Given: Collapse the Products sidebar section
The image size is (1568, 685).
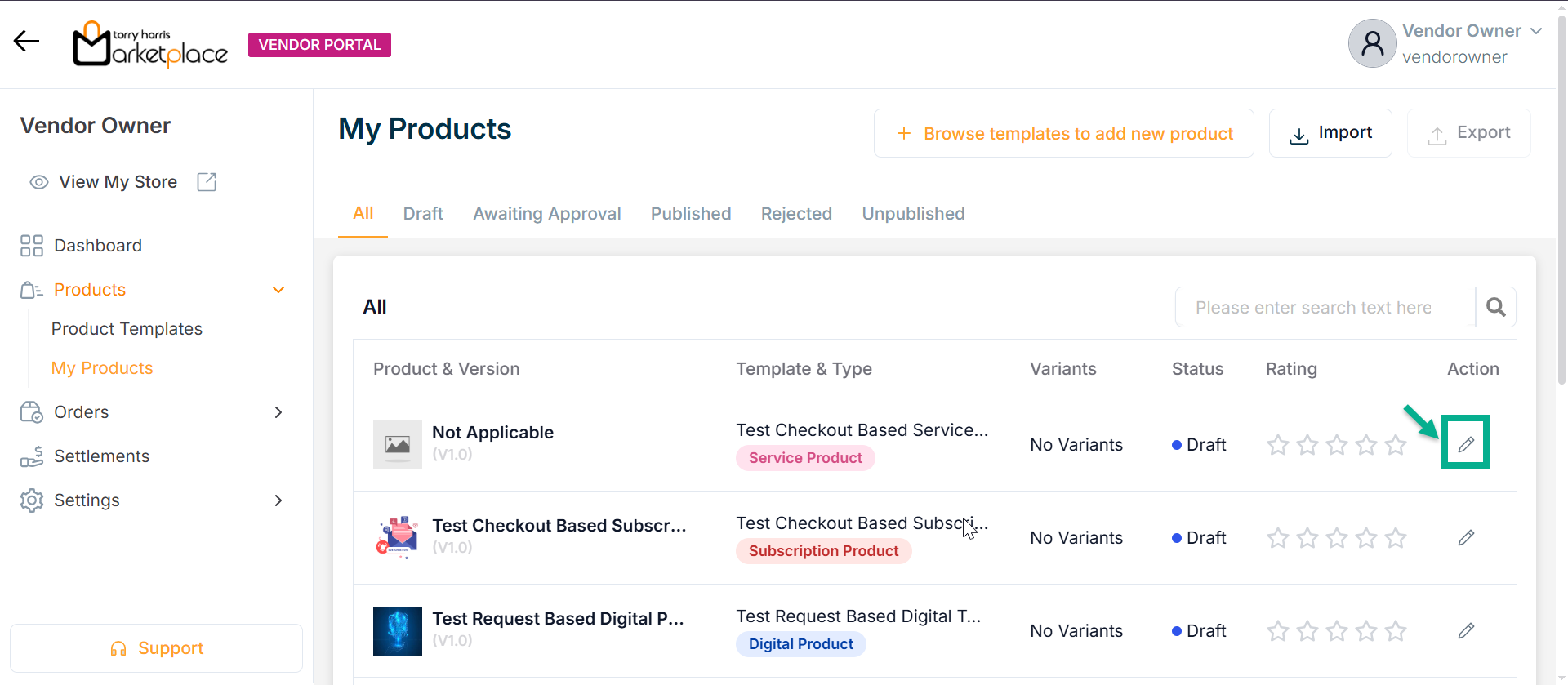Looking at the screenshot, I should (x=278, y=290).
